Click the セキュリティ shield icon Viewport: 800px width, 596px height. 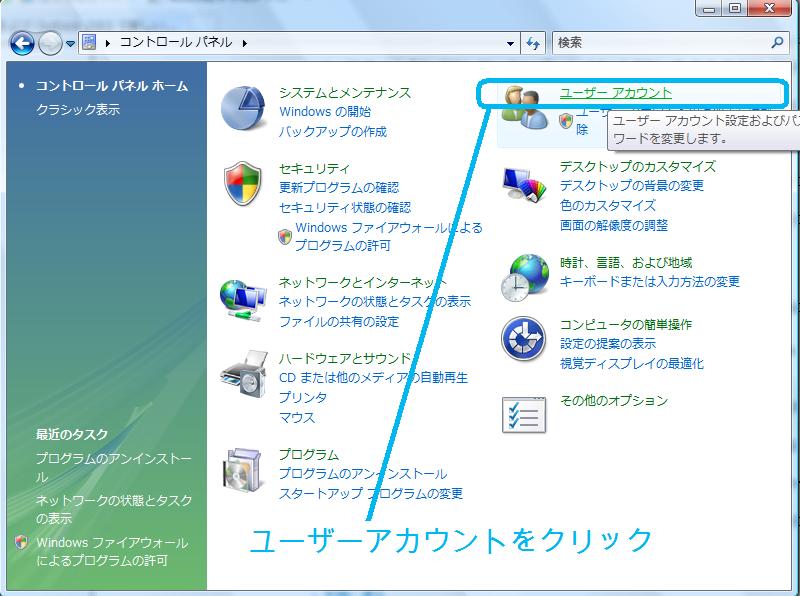pos(244,185)
